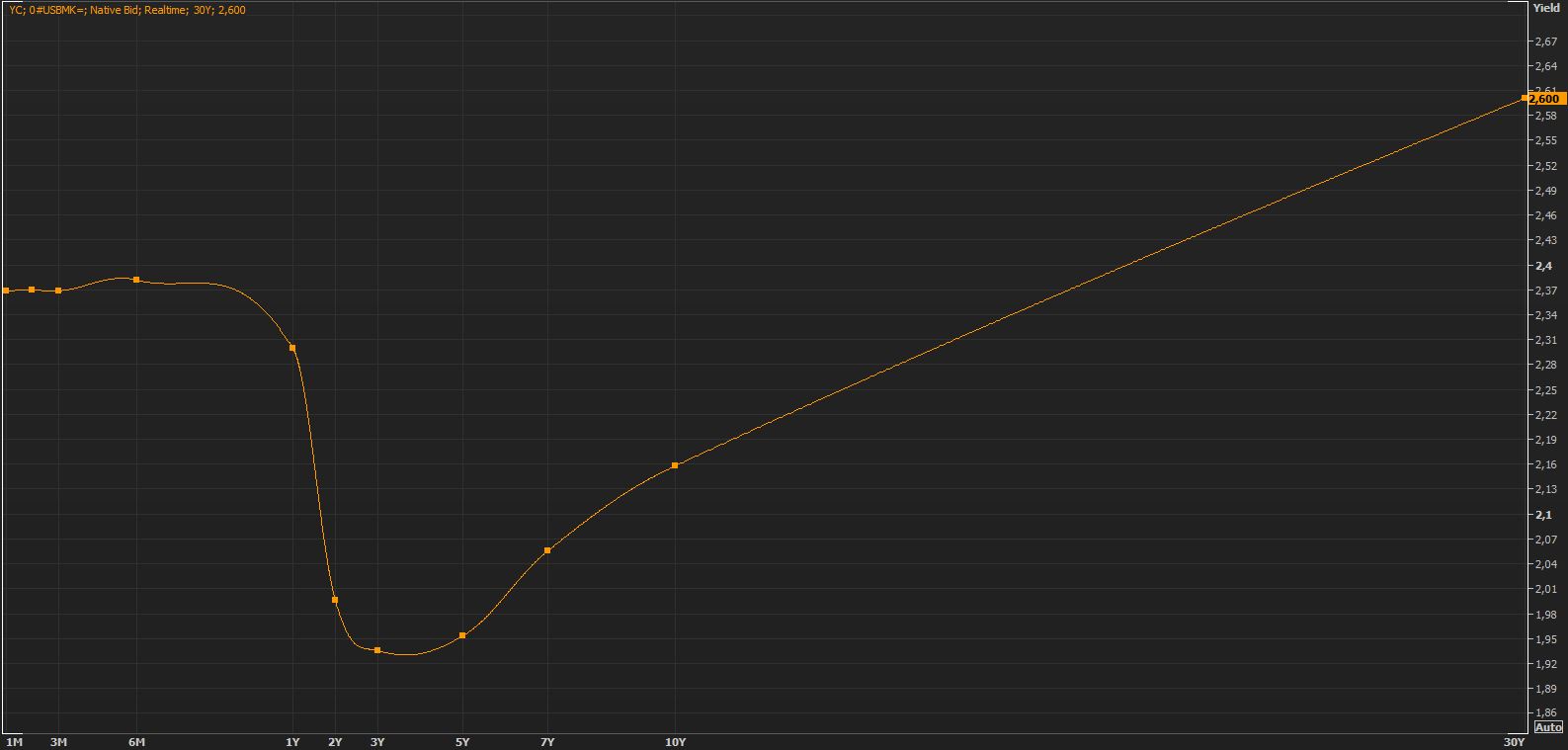Select the curve data point between 1M and 3M
This screenshot has height=750, width=1568.
(32, 290)
